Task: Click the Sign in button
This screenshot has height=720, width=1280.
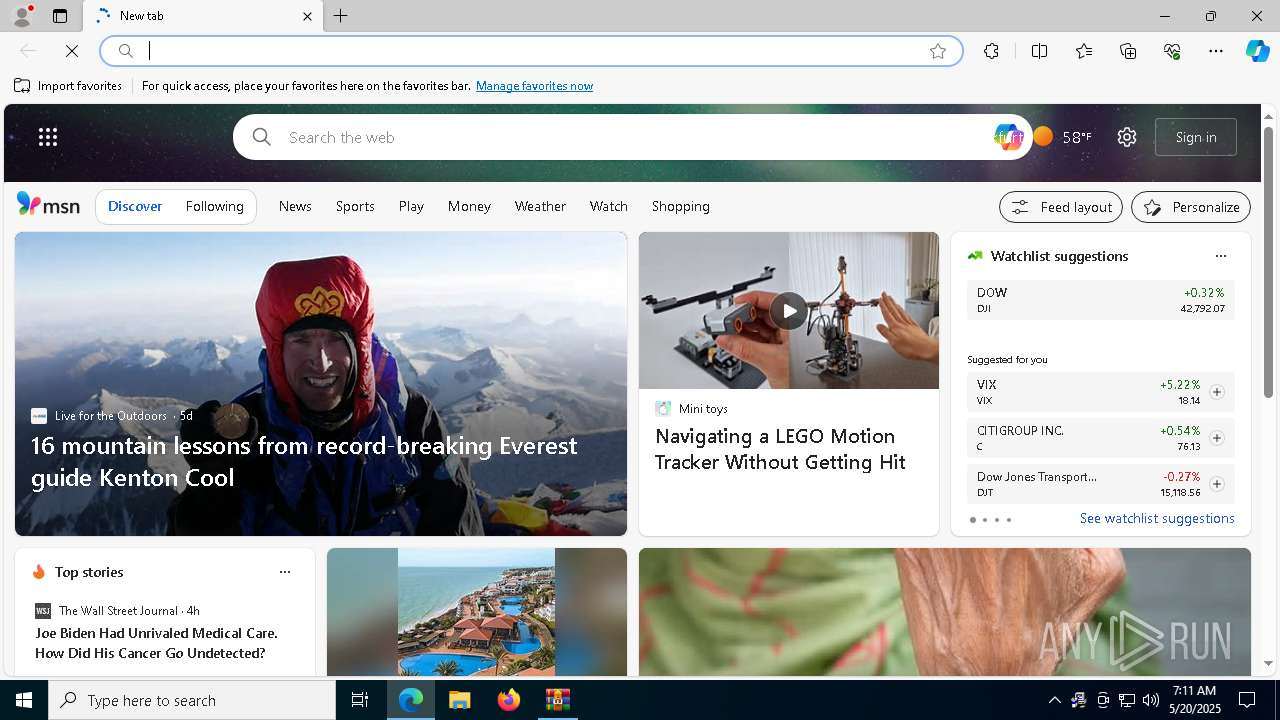Action: pos(1196,137)
